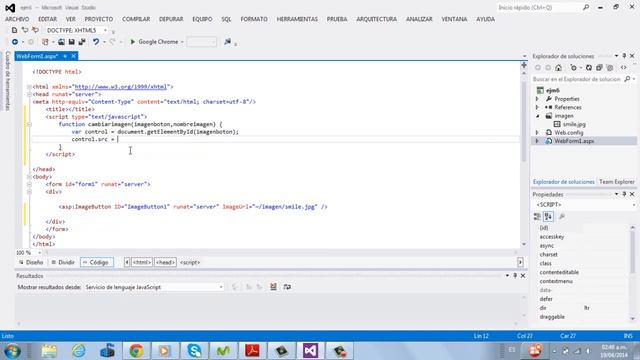This screenshot has height=360, width=640.
Task: Click the new document icon in HTML toolbar
Action: pos(14,30)
